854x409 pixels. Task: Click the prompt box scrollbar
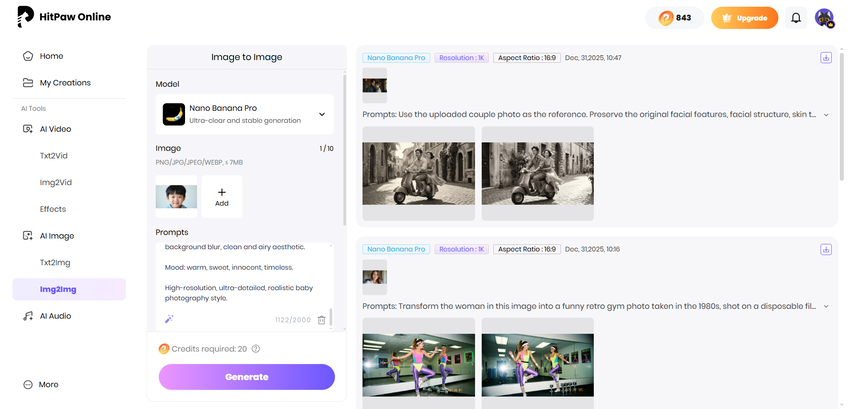(330, 316)
